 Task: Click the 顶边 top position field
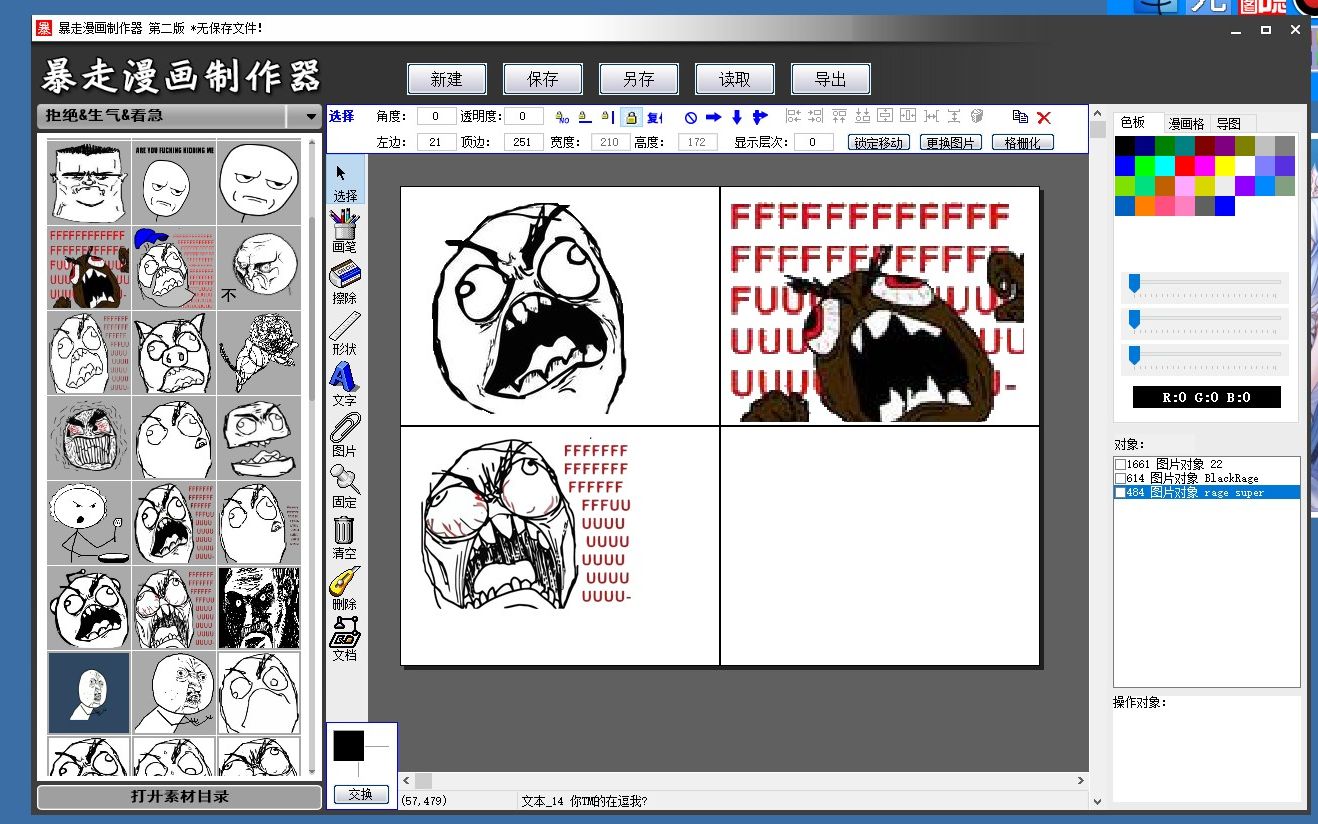click(524, 142)
